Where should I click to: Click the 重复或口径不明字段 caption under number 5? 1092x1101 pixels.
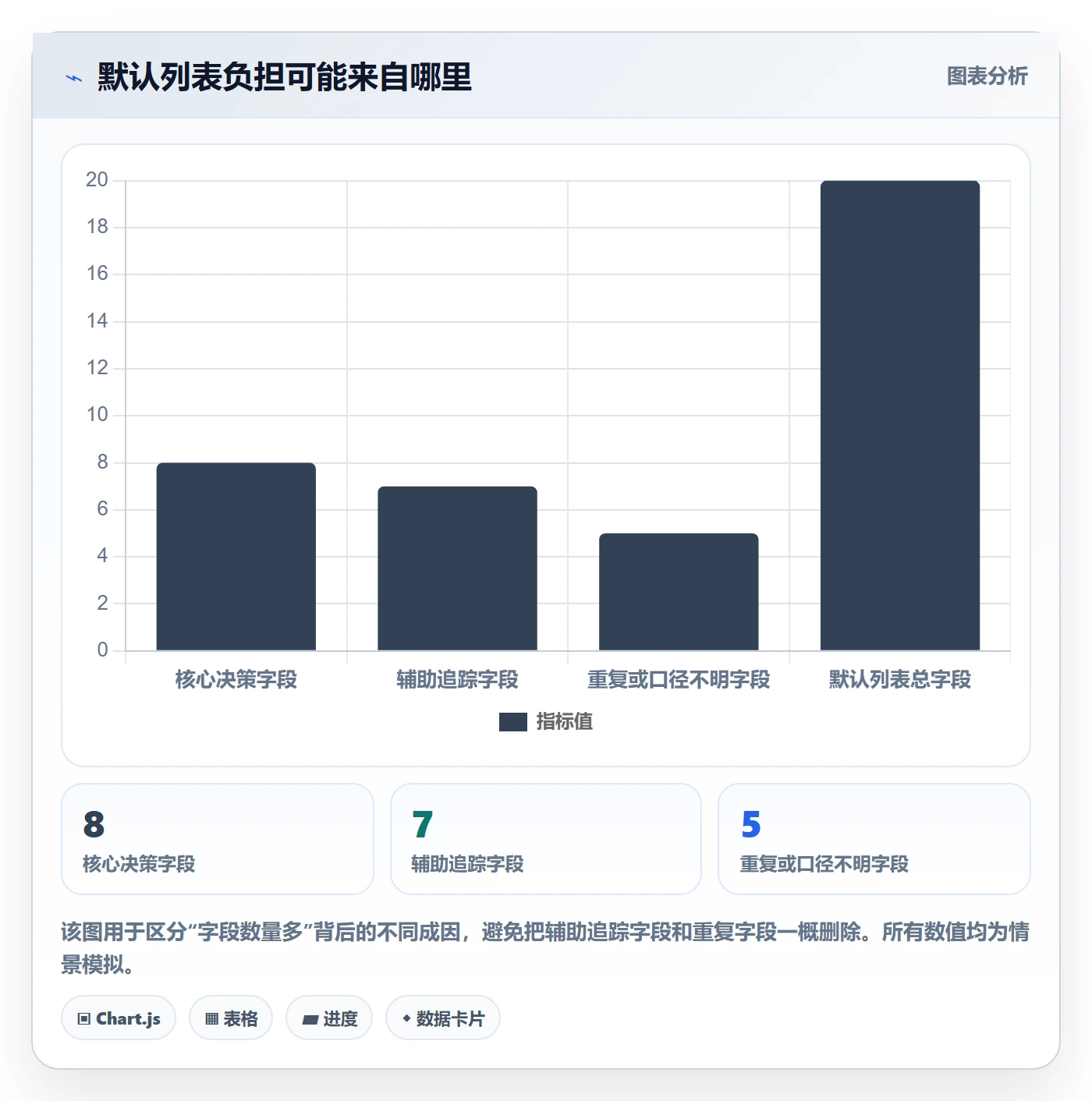point(824,864)
